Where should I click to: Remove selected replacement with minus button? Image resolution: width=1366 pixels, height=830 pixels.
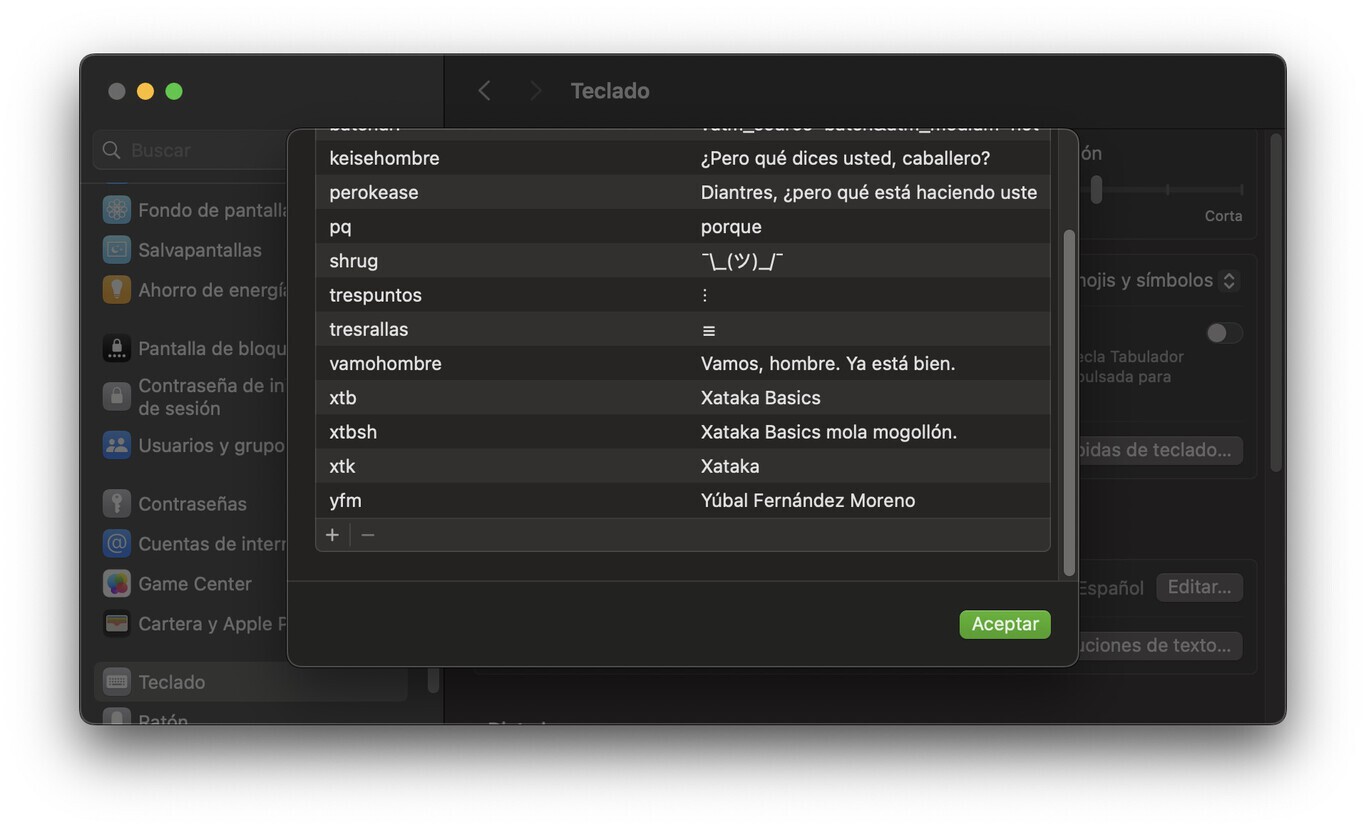coord(368,535)
